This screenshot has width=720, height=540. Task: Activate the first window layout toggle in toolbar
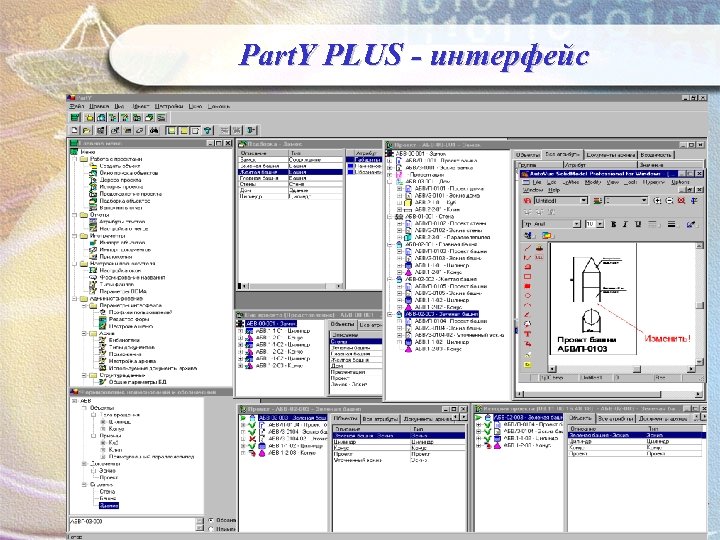171,130
